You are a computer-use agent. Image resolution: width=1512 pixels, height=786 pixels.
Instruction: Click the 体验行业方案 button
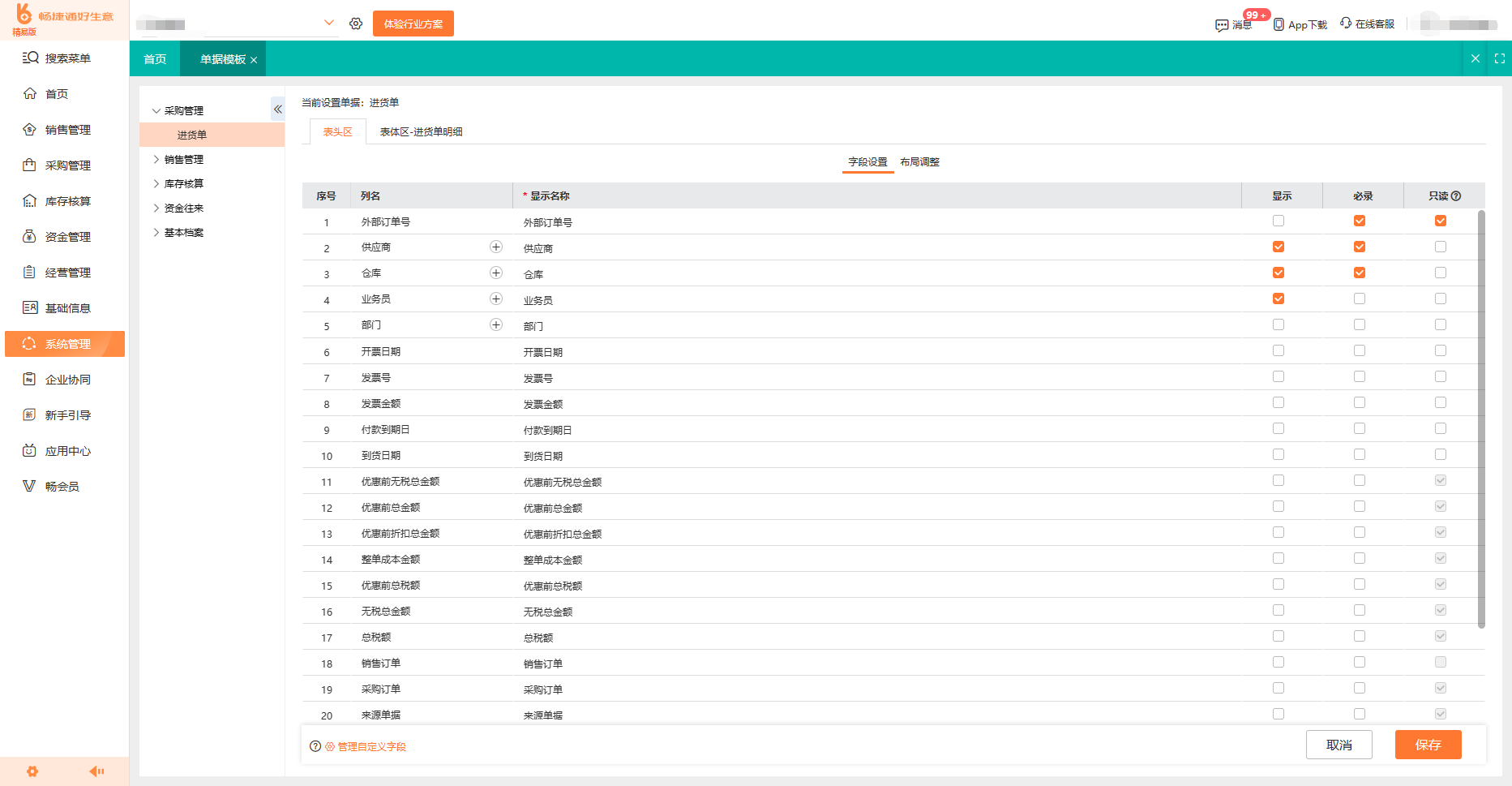coord(413,24)
